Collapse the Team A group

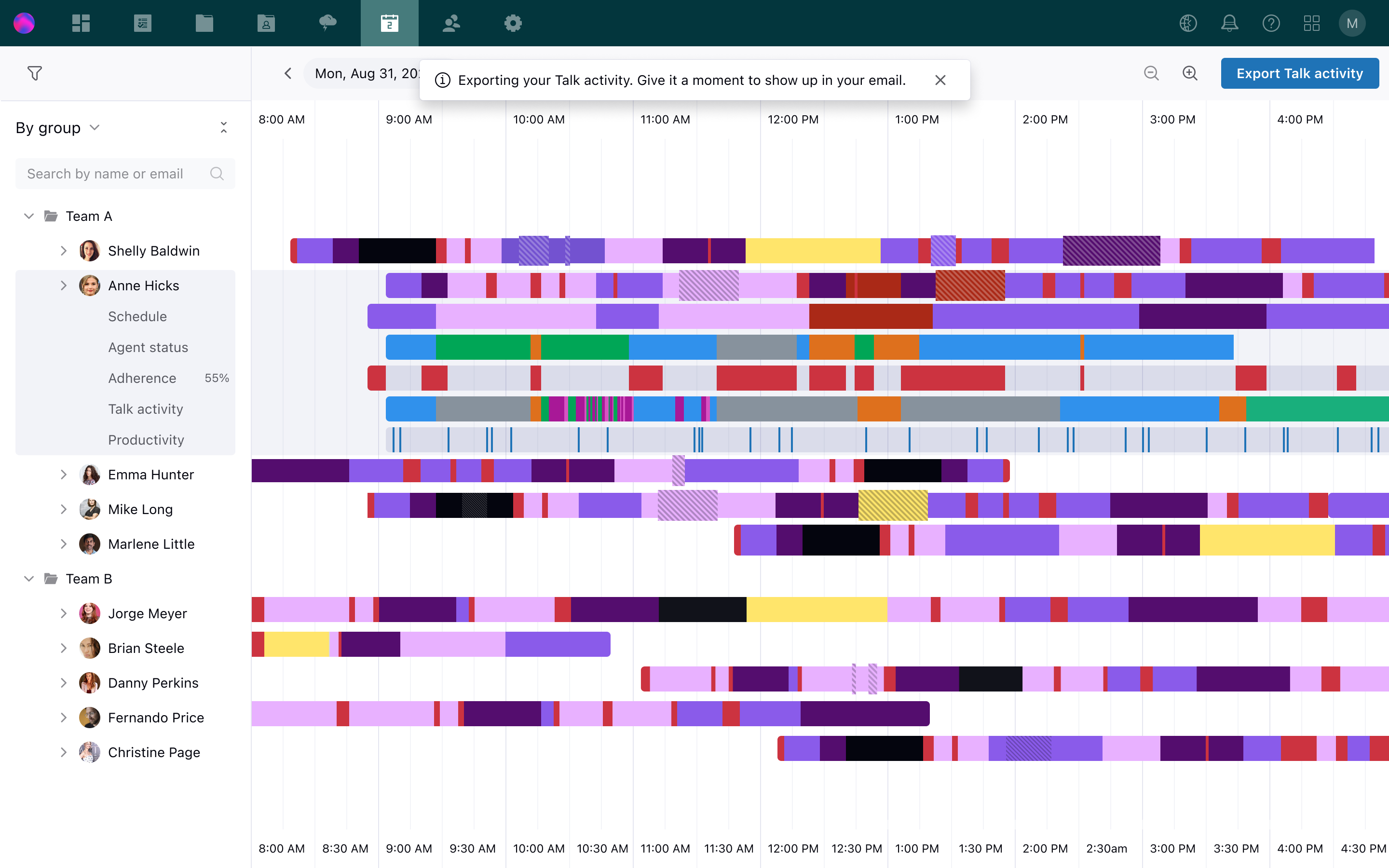27,216
